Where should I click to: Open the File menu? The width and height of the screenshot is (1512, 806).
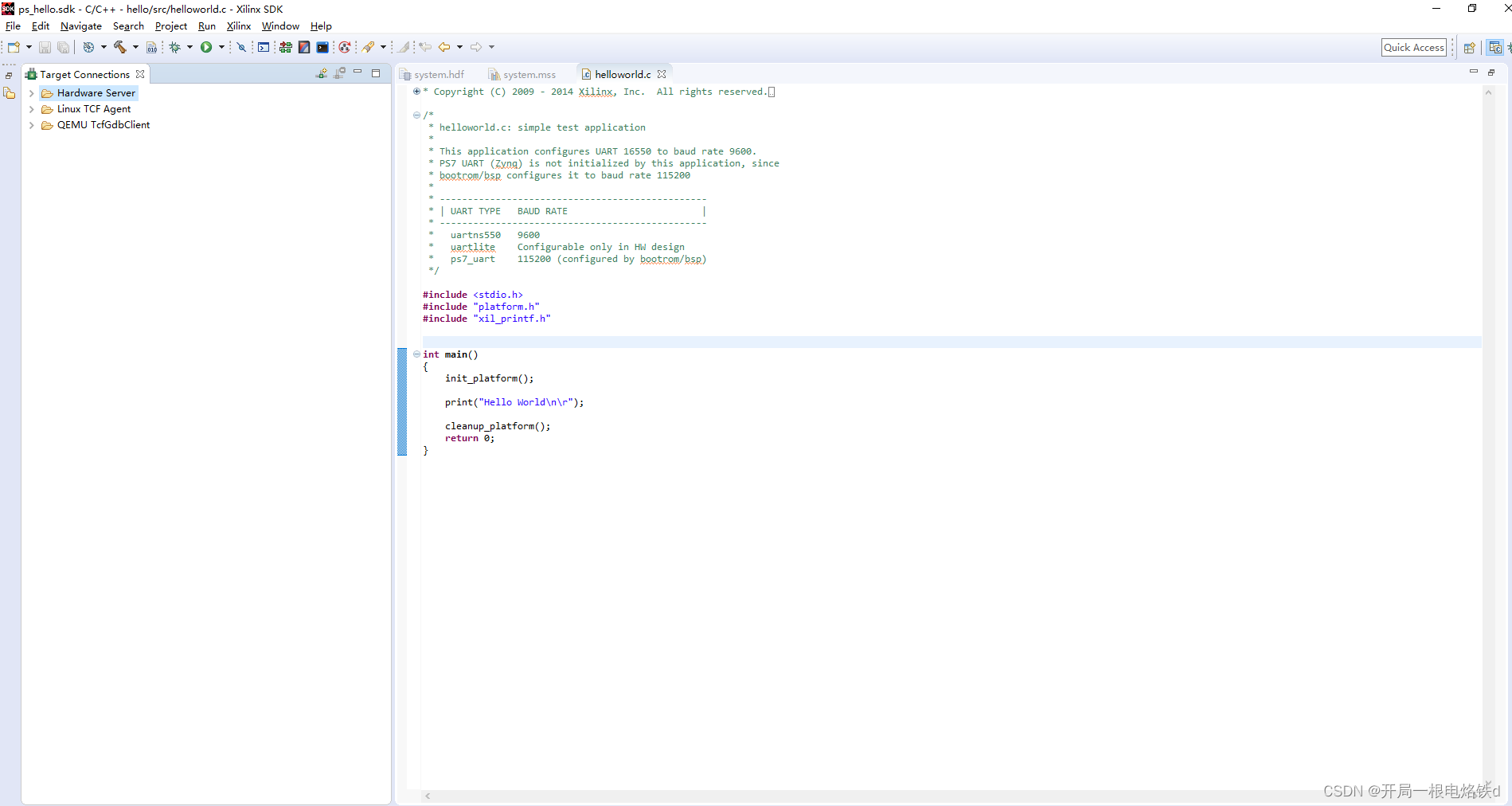coord(13,26)
